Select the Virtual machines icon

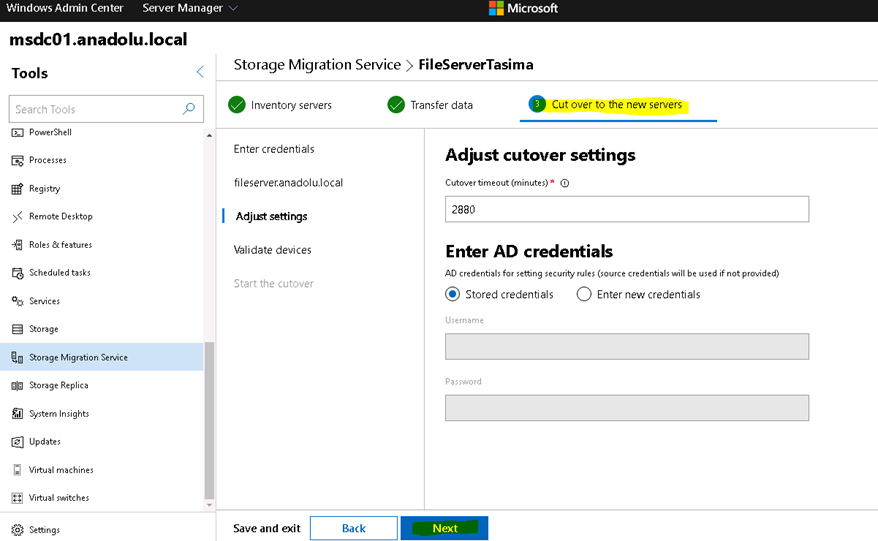[17, 470]
